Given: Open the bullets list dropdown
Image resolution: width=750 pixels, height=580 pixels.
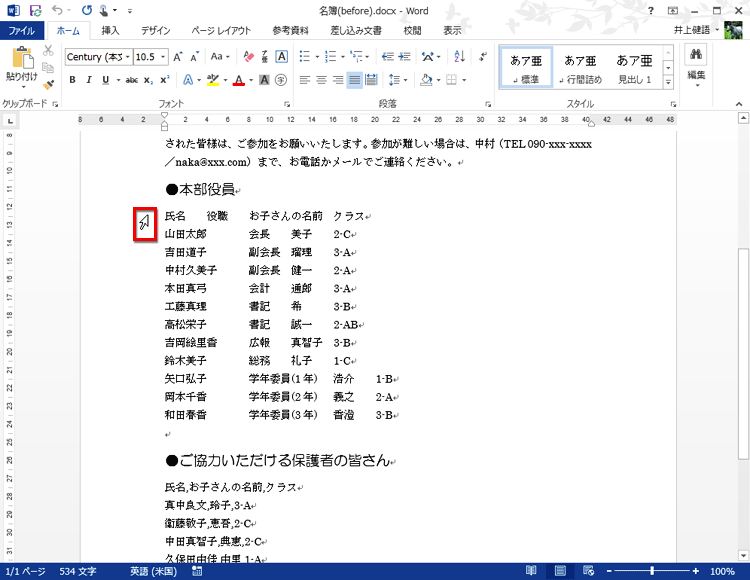Looking at the screenshot, I should pos(317,57).
